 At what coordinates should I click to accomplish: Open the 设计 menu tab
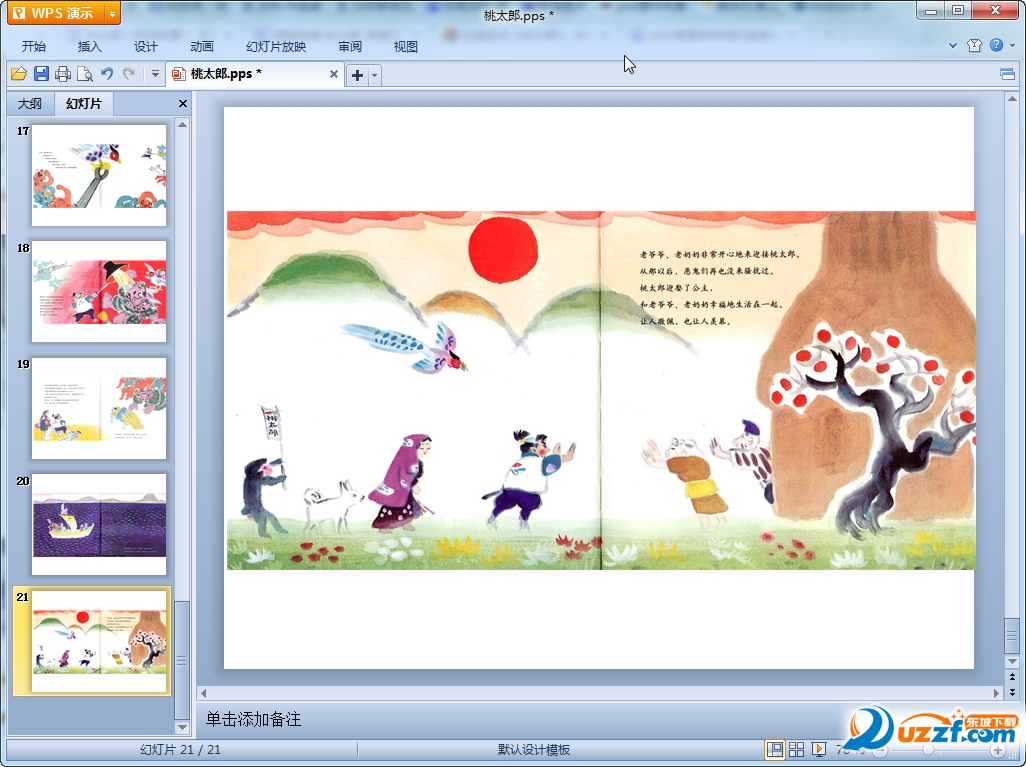pos(146,46)
